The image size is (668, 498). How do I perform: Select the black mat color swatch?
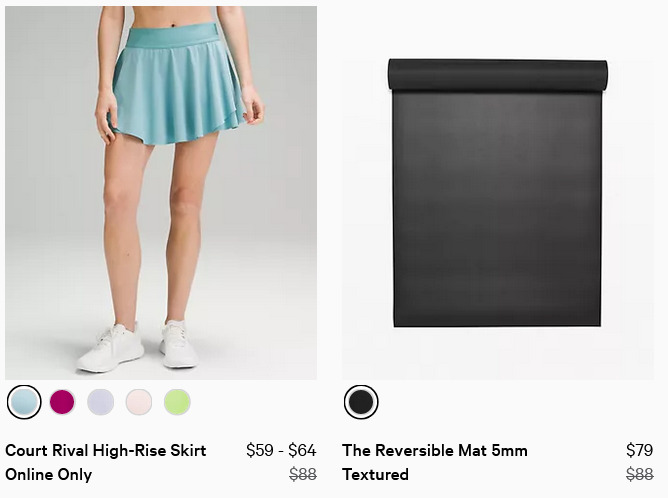pos(361,402)
